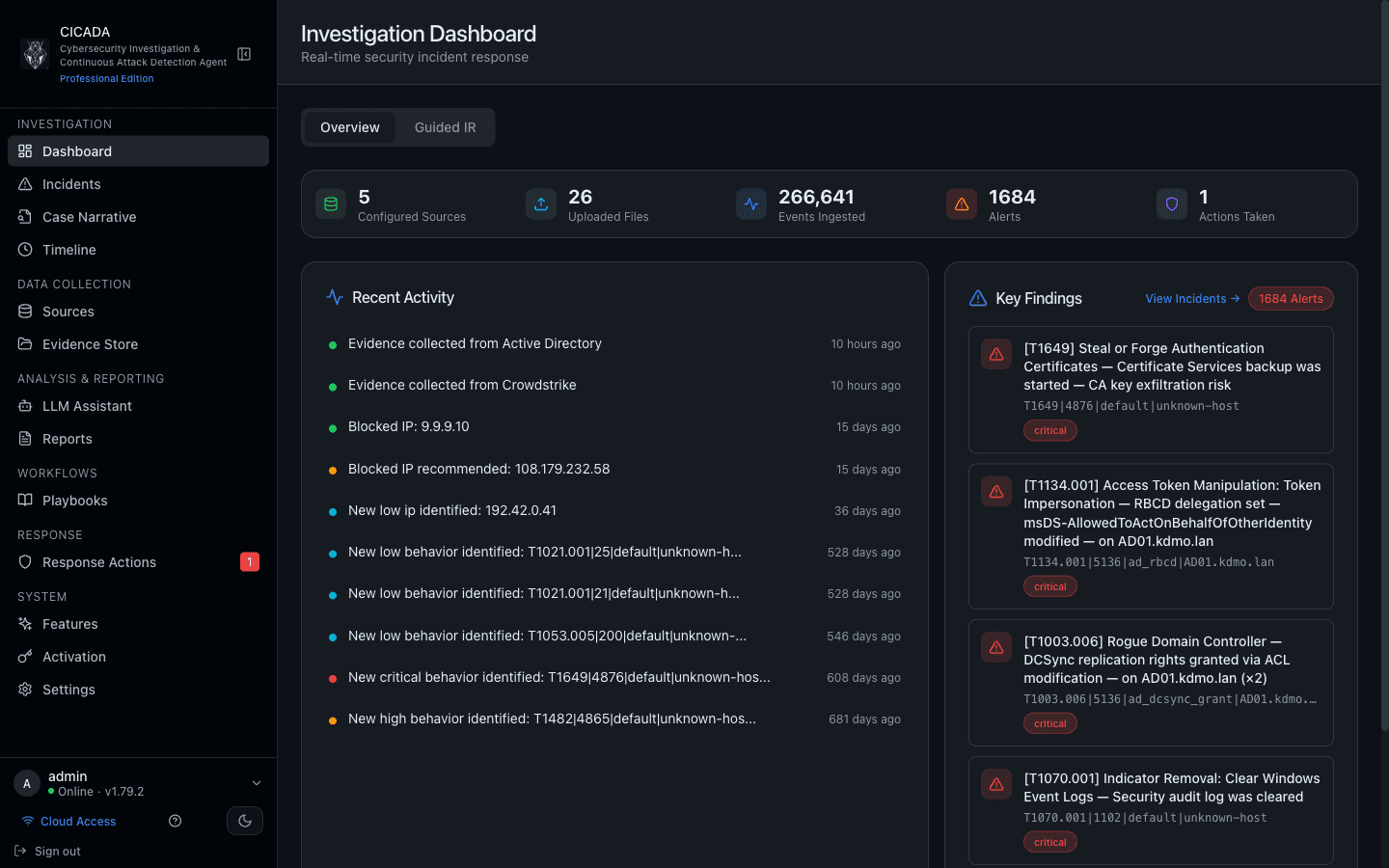Sign out of the application
1389x868 pixels.
coord(48,852)
